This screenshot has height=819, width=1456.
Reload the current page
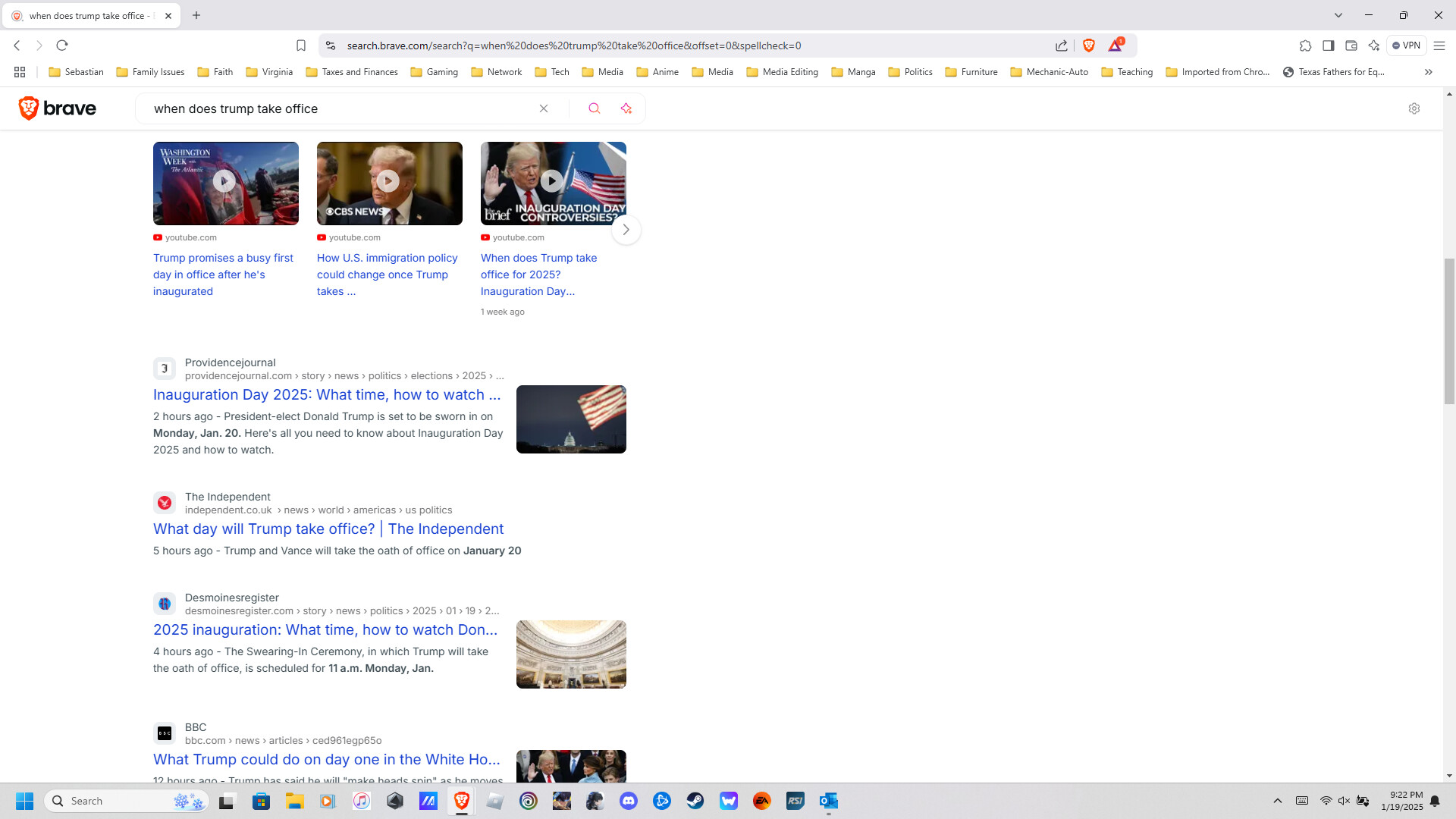tap(62, 45)
